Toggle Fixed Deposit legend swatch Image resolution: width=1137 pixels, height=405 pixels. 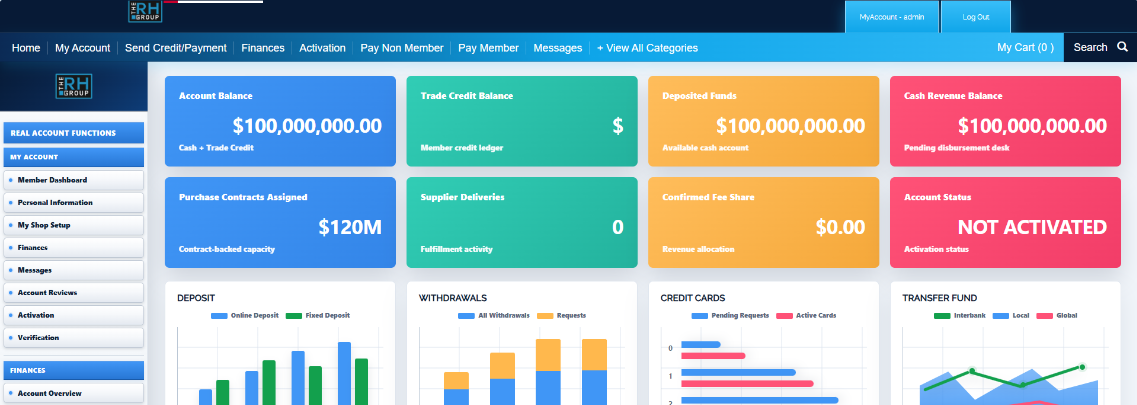(x=294, y=316)
